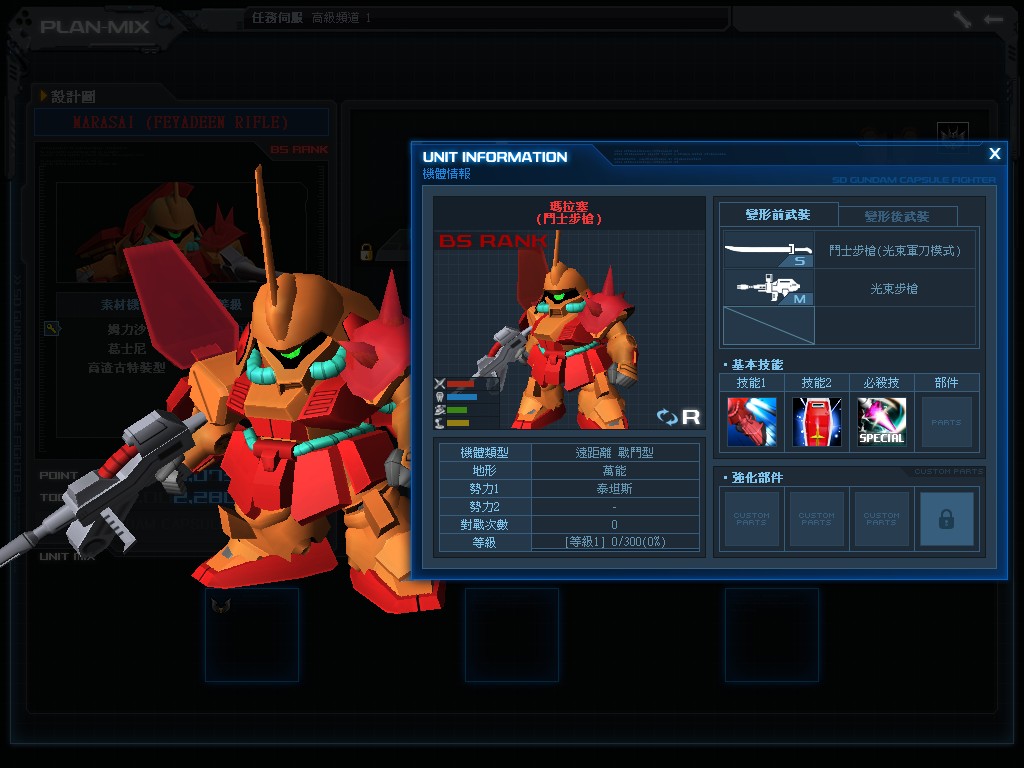Select the third CUSTOM PARTS slot

pyautogui.click(x=882, y=519)
